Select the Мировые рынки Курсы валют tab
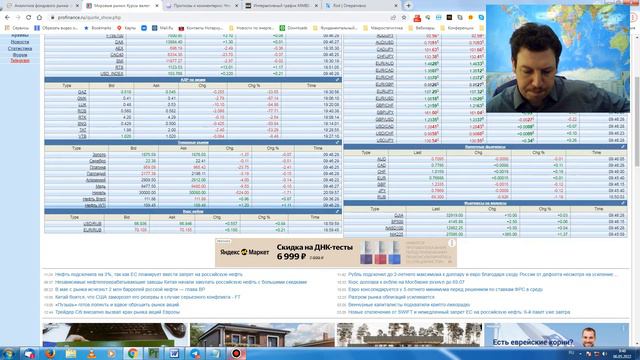 (x=122, y=6)
